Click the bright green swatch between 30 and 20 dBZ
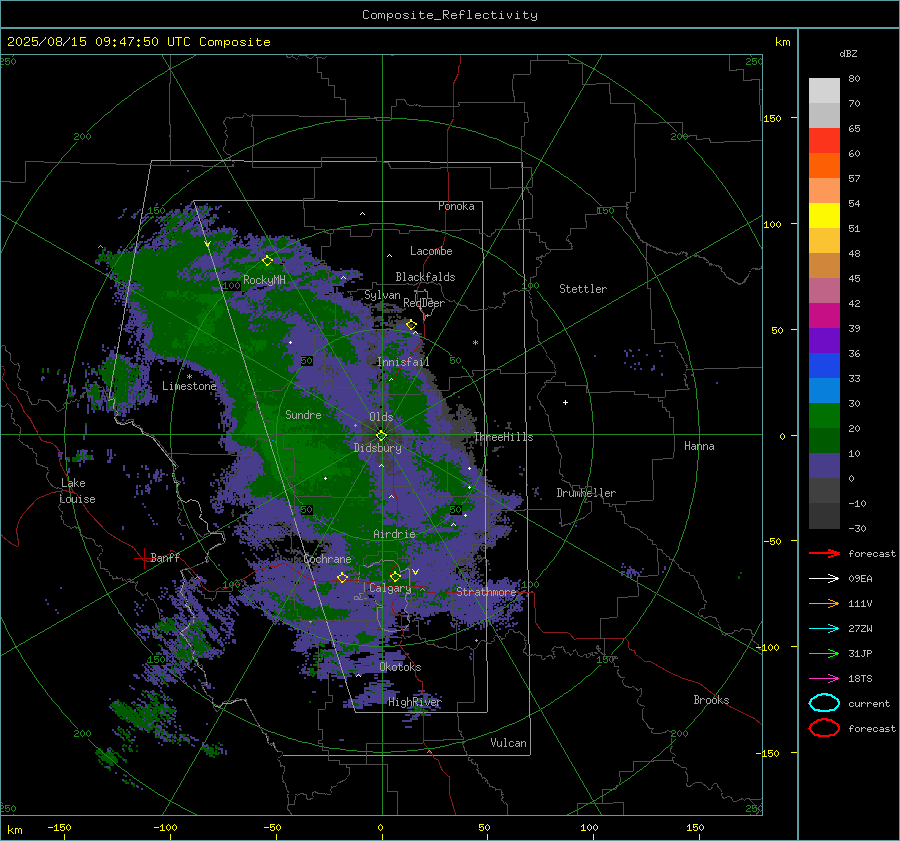900x841 pixels. [x=824, y=416]
